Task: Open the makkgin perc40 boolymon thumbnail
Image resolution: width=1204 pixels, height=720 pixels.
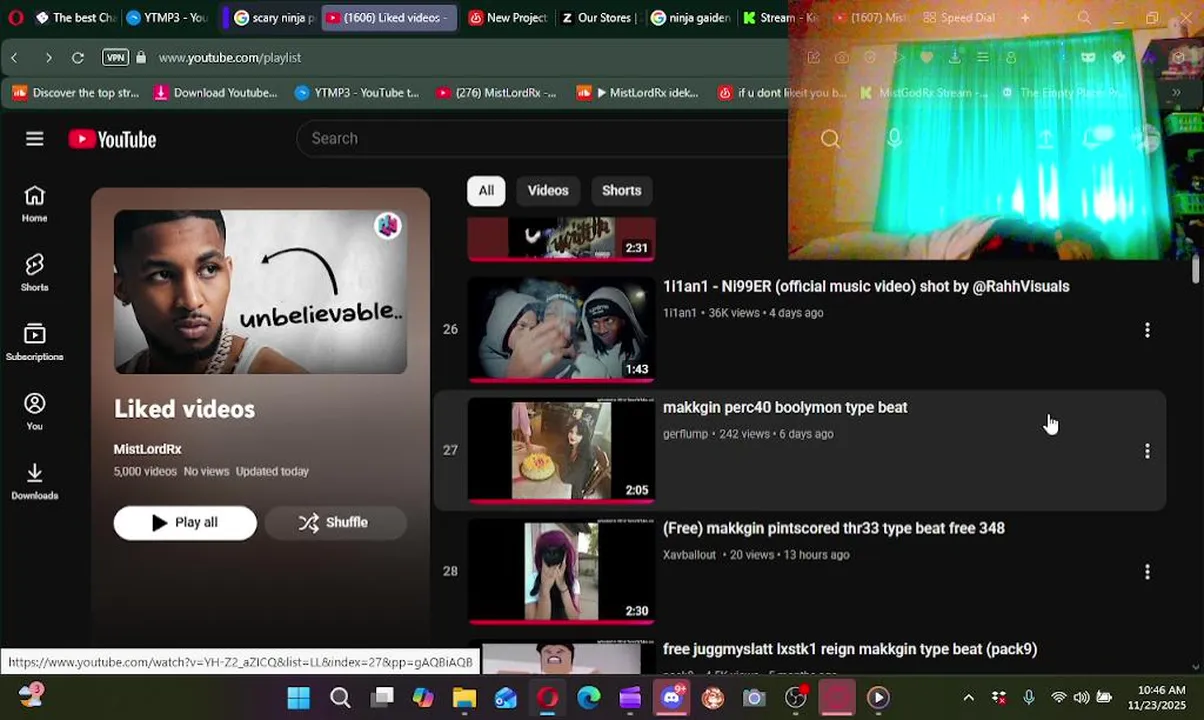Action: [561, 451]
